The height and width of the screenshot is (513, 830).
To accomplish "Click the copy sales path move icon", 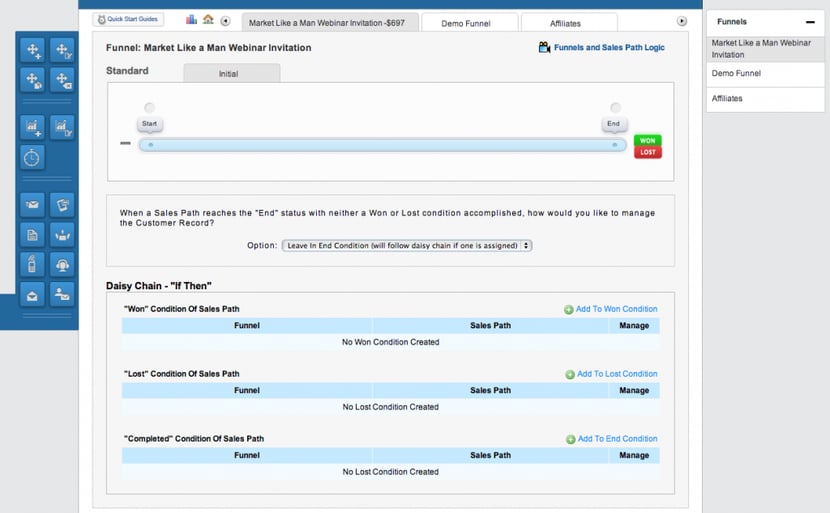I will pyautogui.click(x=32, y=80).
